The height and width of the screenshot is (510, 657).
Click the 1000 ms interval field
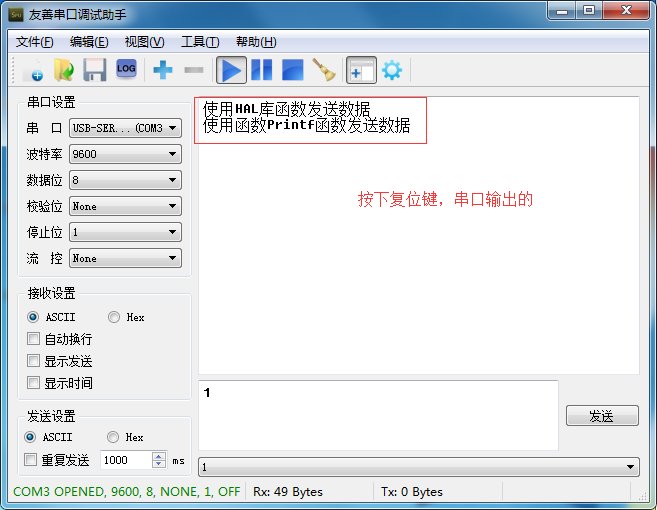(126, 460)
